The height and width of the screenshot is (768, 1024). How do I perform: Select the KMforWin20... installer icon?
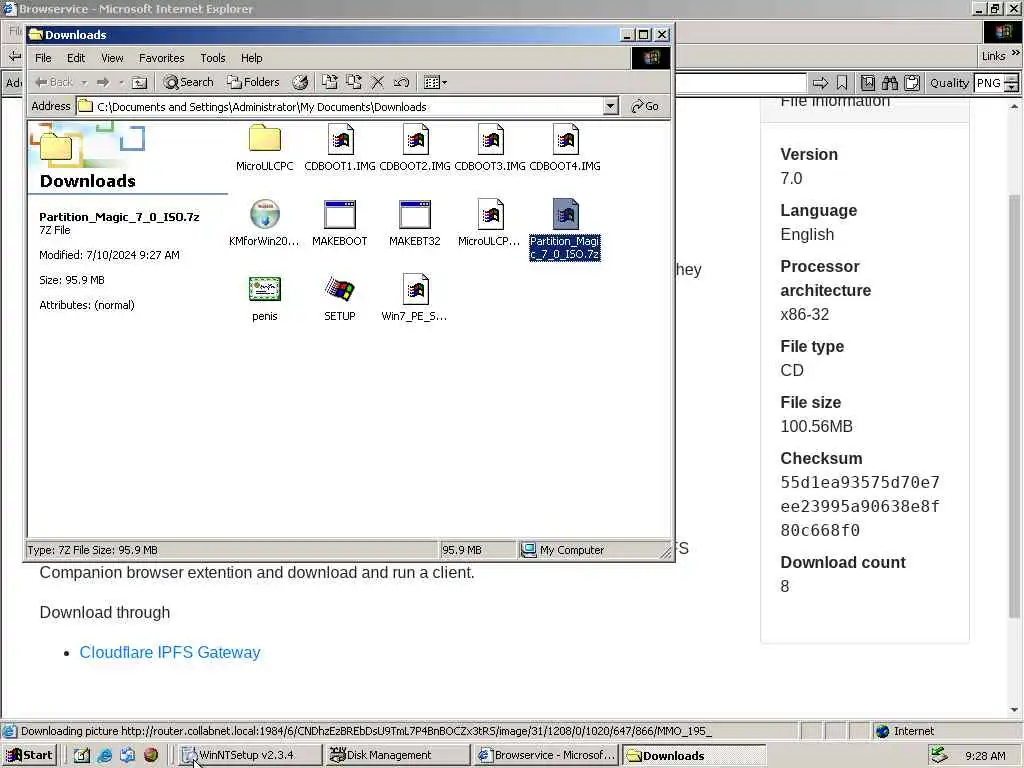[x=264, y=223]
